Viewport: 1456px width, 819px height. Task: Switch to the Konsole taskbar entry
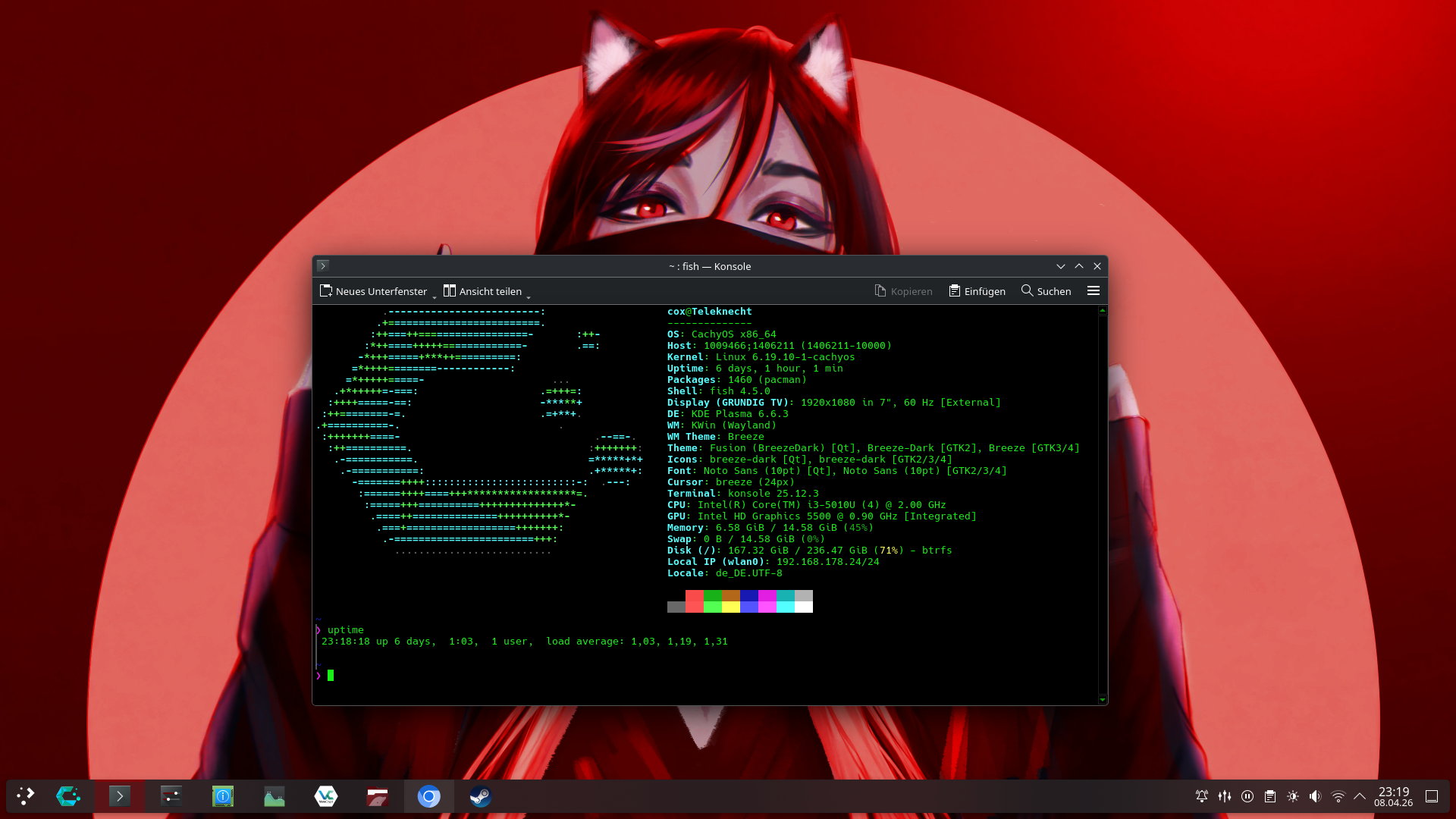120,796
